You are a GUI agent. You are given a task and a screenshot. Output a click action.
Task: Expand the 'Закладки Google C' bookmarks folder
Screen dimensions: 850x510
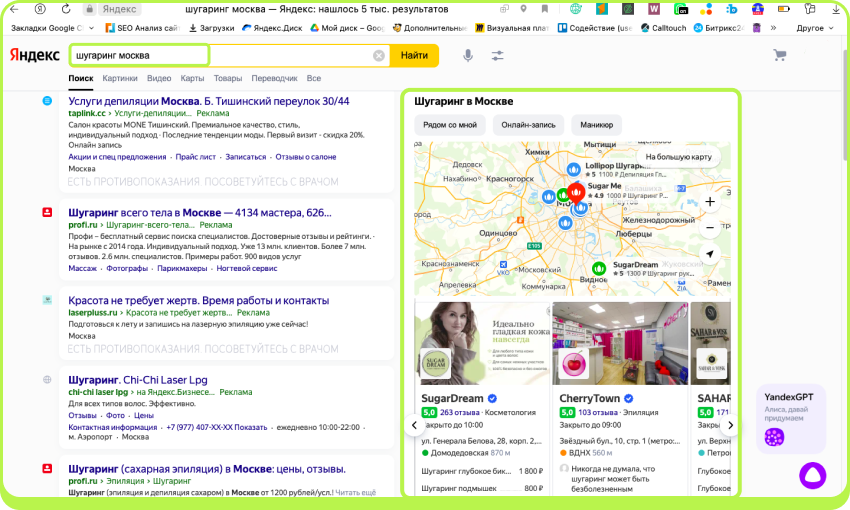[52, 28]
